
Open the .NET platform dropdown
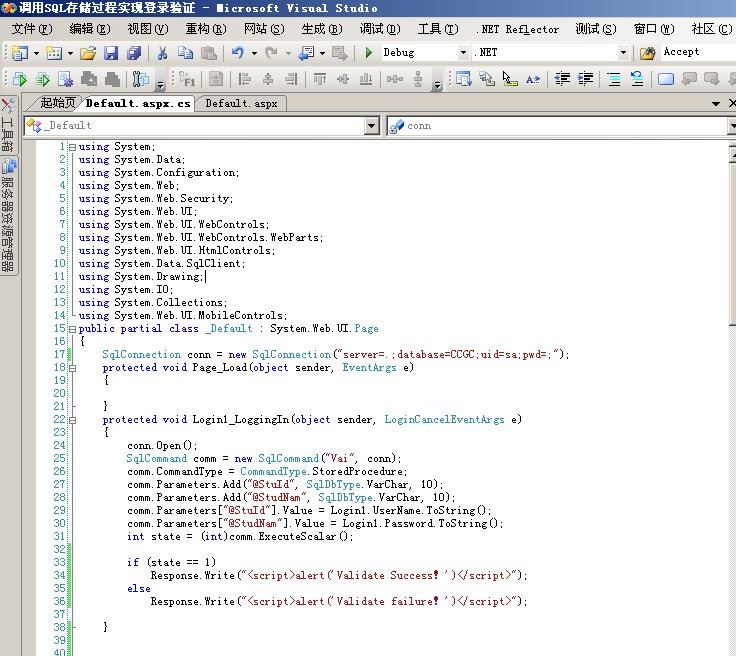click(x=623, y=53)
